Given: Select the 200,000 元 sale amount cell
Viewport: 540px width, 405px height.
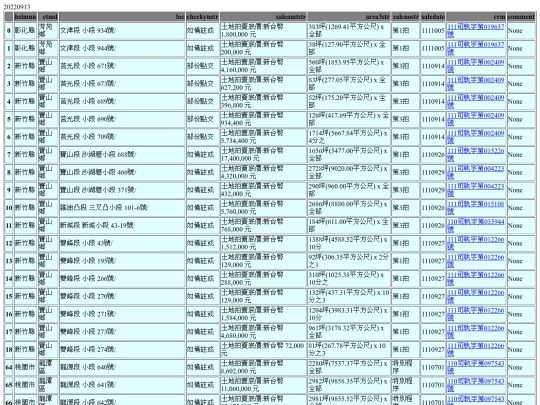Looking at the screenshot, I should click(x=263, y=48).
